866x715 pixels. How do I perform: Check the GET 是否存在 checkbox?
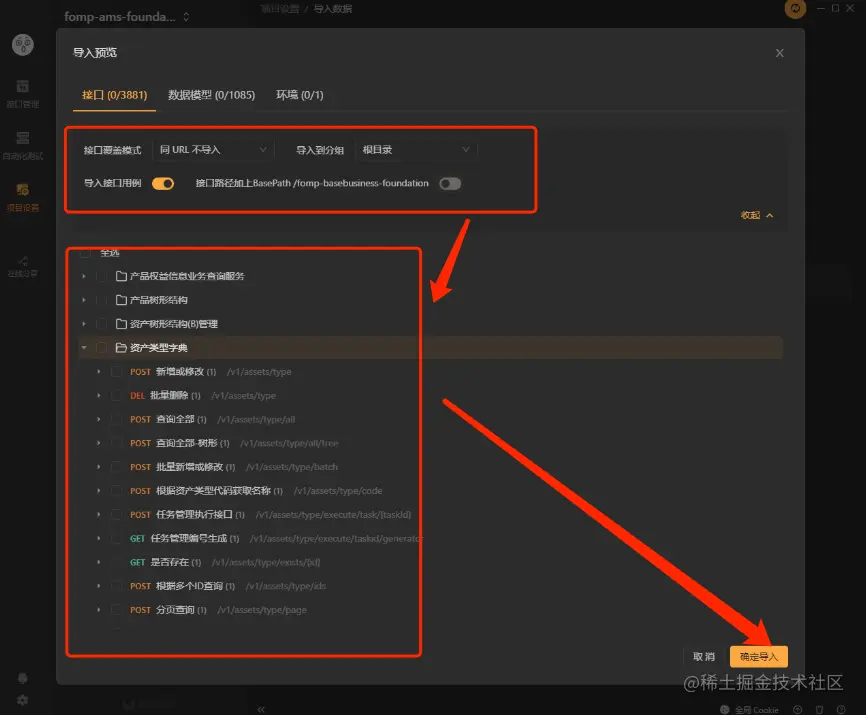117,562
